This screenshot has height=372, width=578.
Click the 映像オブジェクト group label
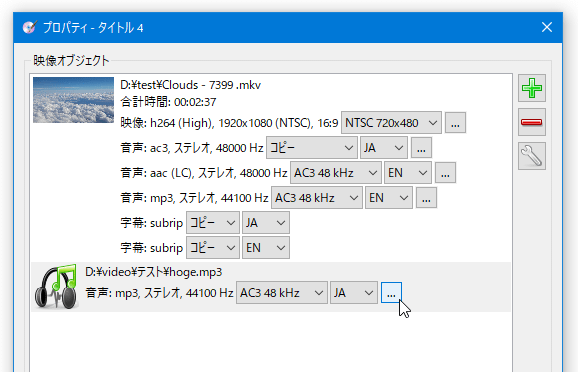71,60
